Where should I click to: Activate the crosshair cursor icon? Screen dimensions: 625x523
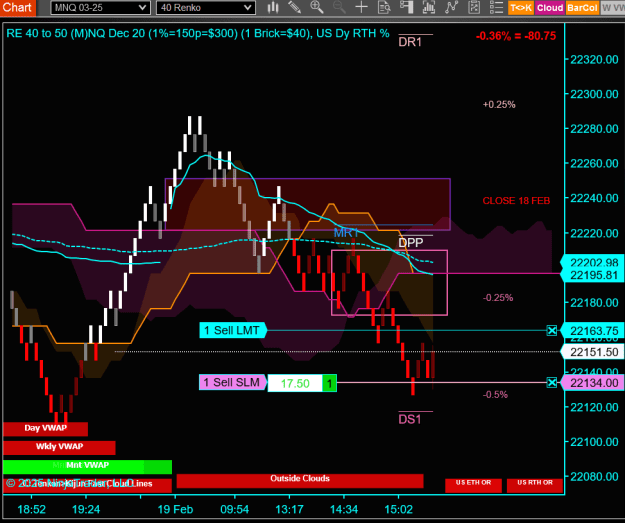pyautogui.click(x=362, y=7)
